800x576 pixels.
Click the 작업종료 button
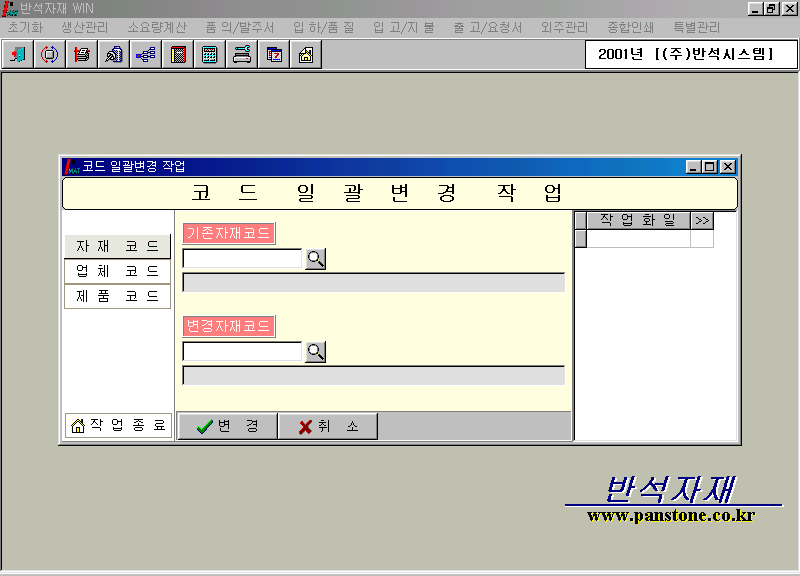118,425
